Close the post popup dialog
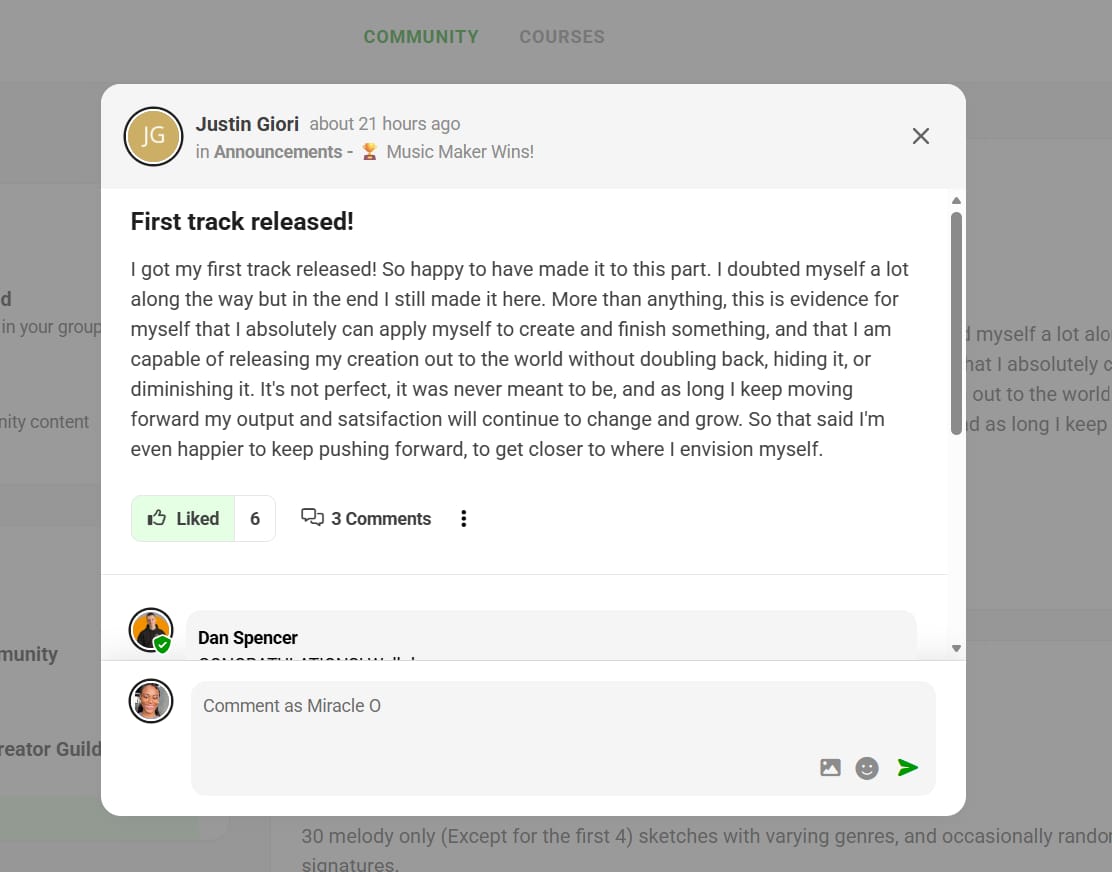Image resolution: width=1112 pixels, height=872 pixels. pyautogui.click(x=921, y=136)
